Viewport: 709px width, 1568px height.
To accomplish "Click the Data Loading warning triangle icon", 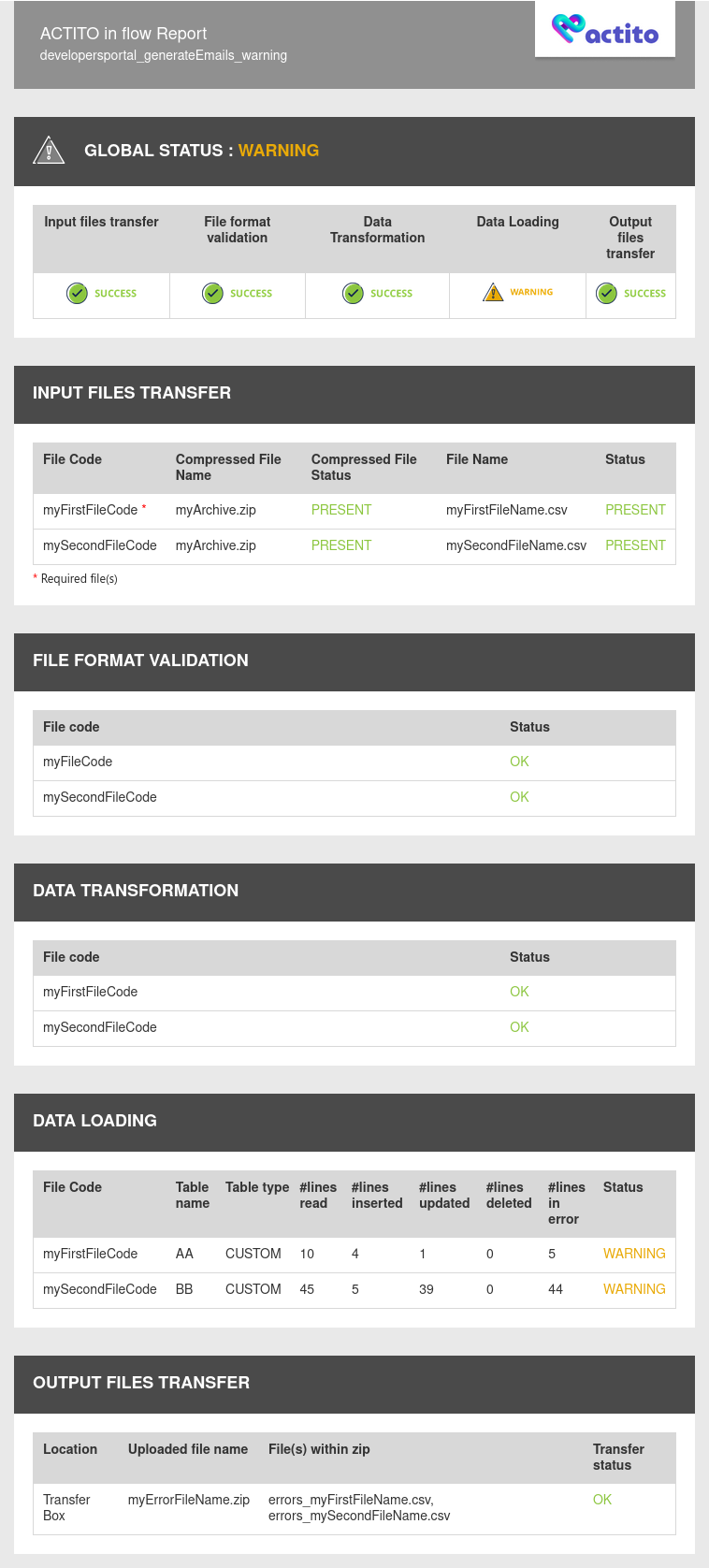I will point(493,293).
